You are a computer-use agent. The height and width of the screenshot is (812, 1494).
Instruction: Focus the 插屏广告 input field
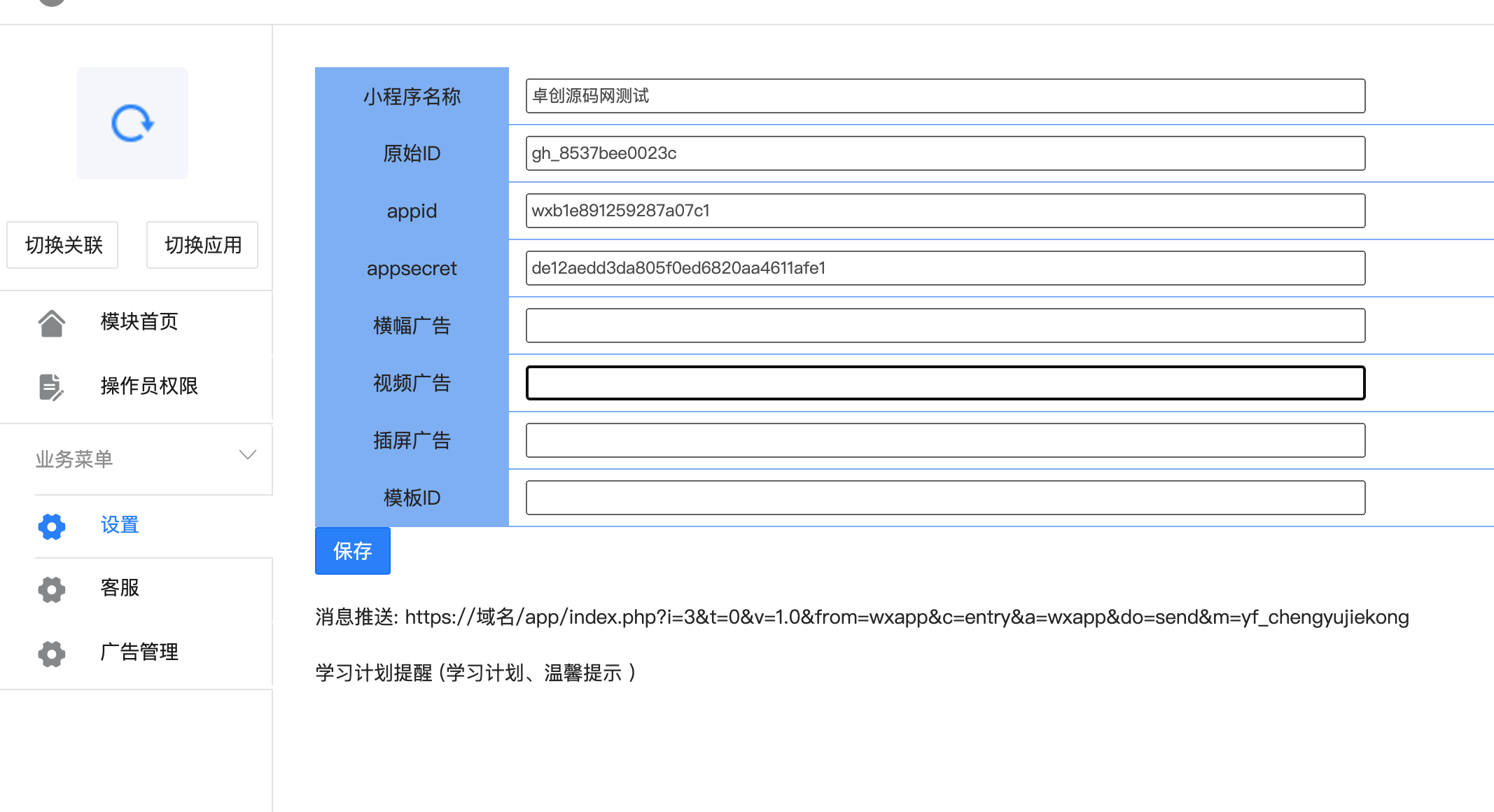point(945,440)
